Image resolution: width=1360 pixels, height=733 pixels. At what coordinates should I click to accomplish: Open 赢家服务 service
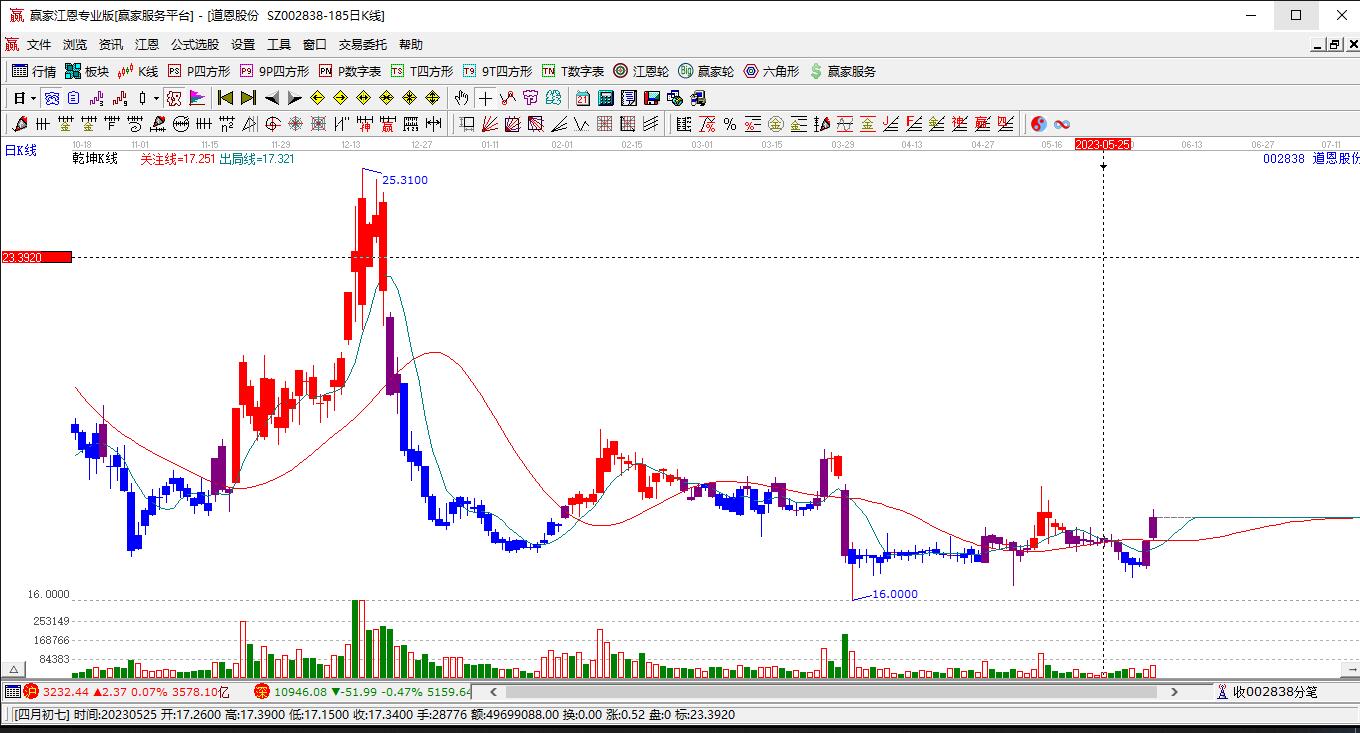coord(843,71)
